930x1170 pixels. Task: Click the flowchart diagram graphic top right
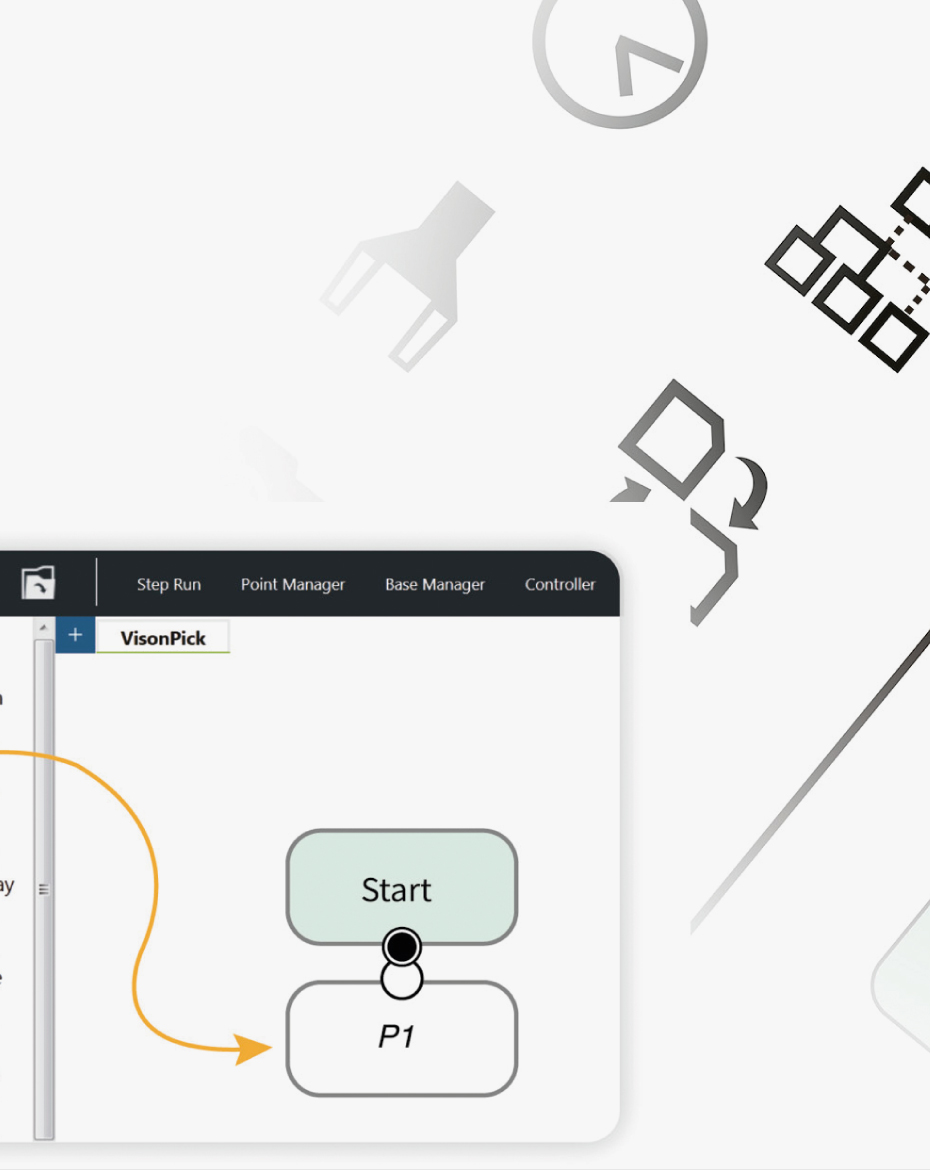click(855, 265)
